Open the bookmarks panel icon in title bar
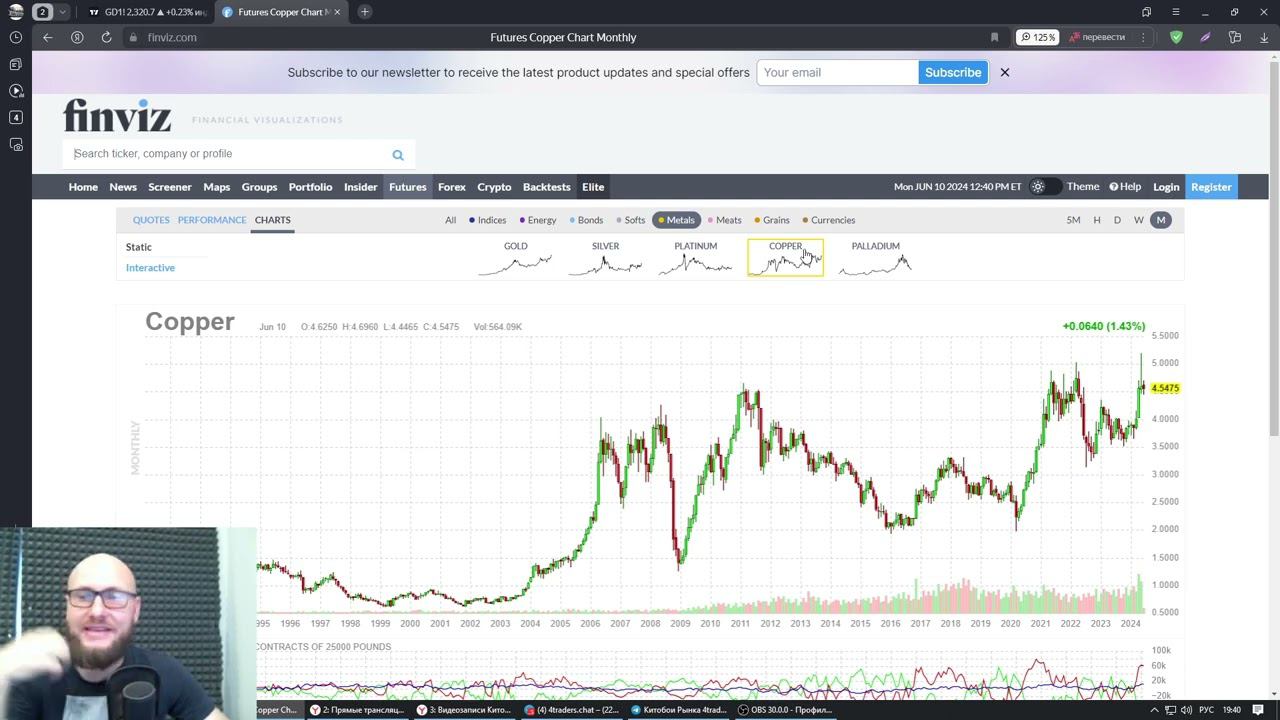Viewport: 1280px width, 720px height. (x=1146, y=12)
